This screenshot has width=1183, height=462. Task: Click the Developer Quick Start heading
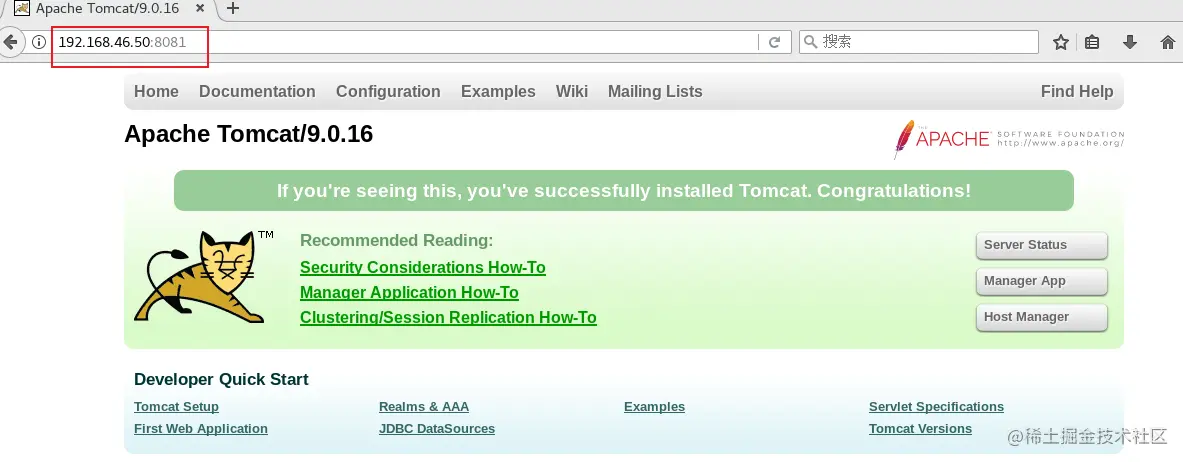(221, 380)
